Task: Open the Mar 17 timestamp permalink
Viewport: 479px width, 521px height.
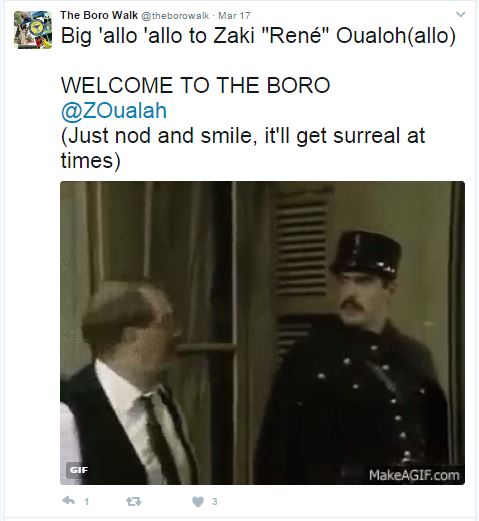Action: (x=234, y=16)
